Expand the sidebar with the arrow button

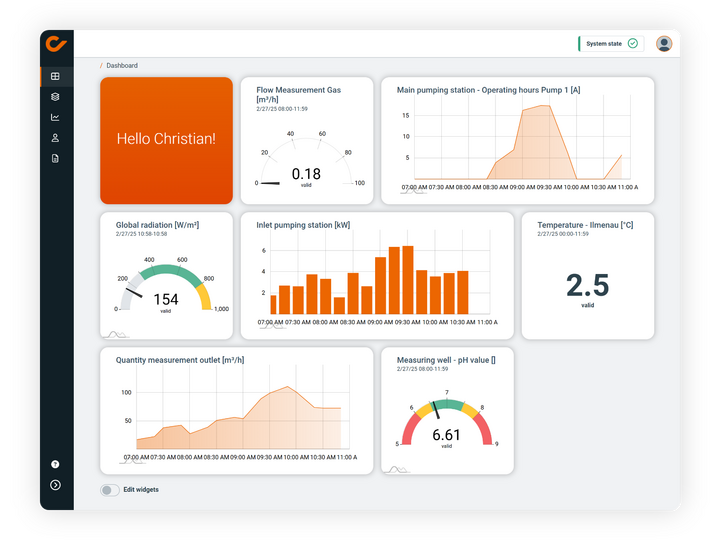[x=55, y=485]
